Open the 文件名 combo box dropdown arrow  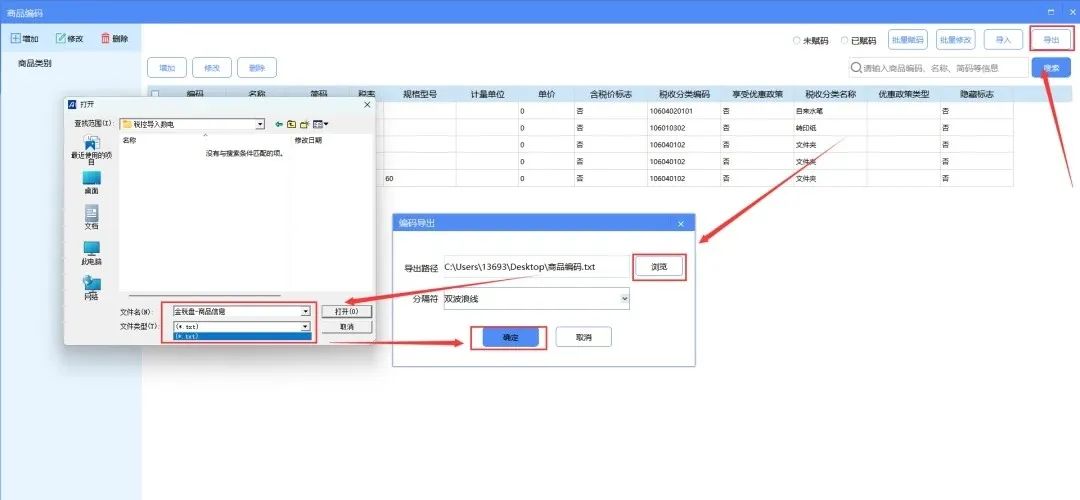(306, 312)
